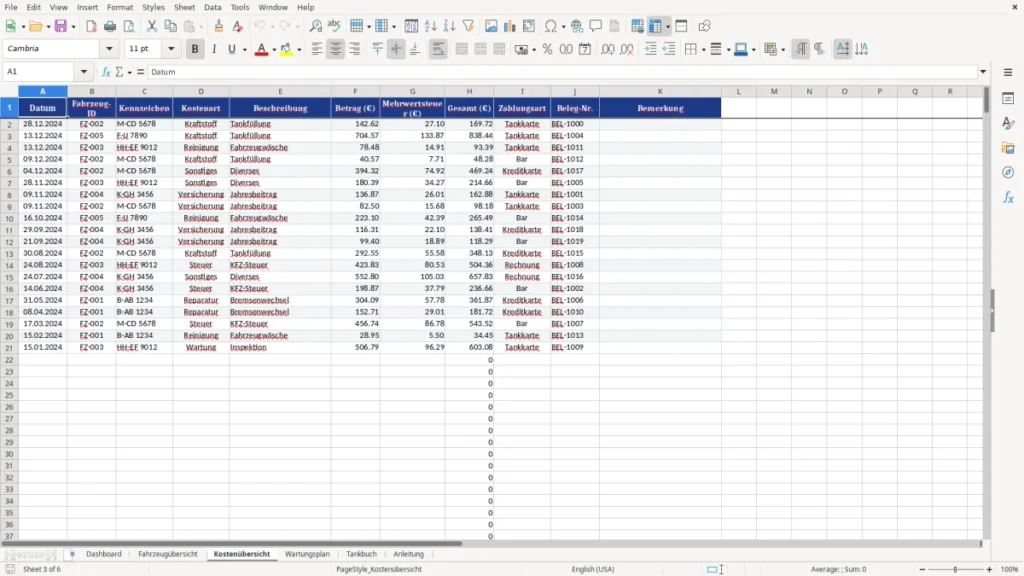The image size is (1024, 576).
Task: Insert a hyperlink
Action: (x=577, y=26)
